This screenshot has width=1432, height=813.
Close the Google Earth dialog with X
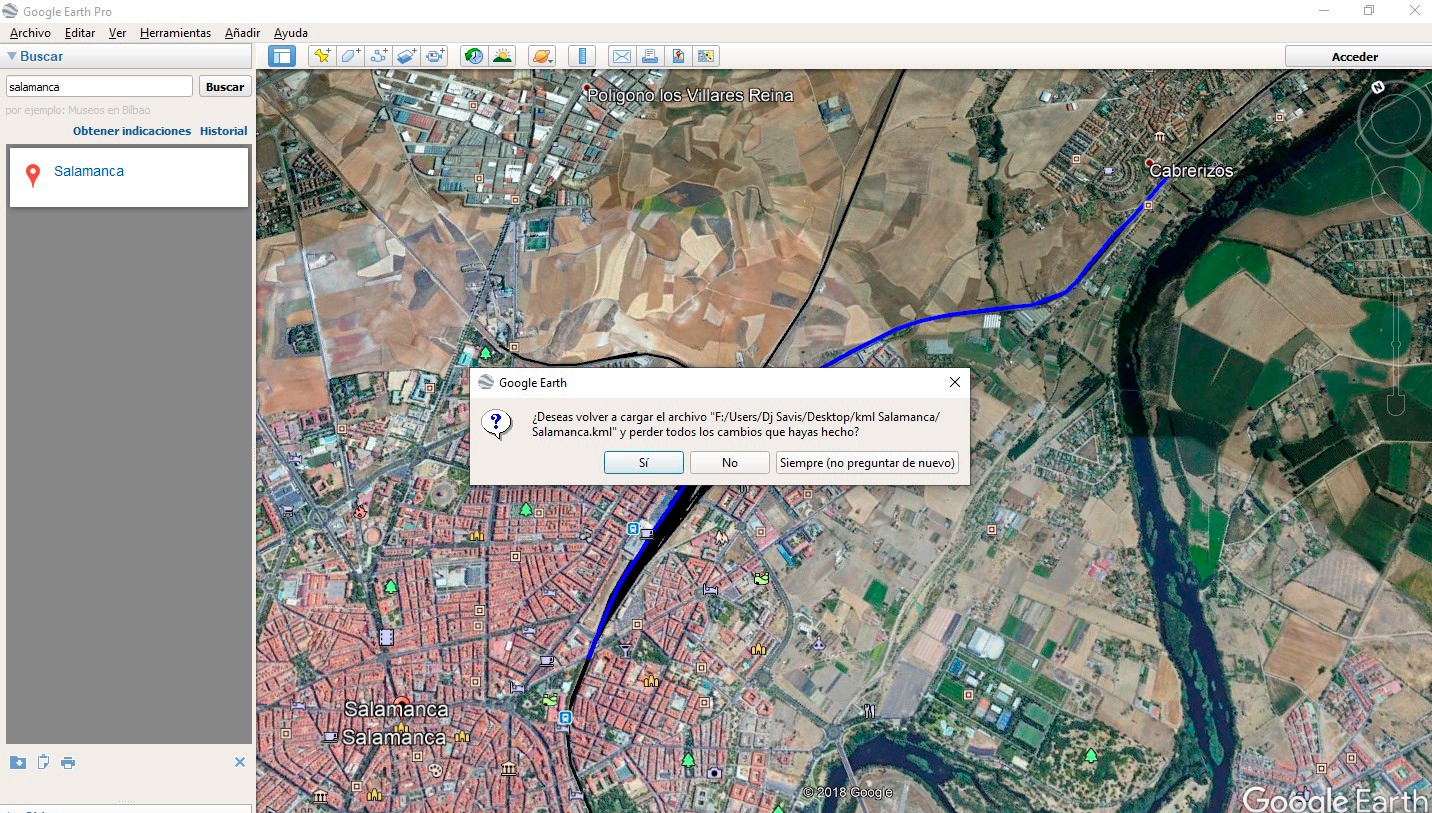(954, 382)
